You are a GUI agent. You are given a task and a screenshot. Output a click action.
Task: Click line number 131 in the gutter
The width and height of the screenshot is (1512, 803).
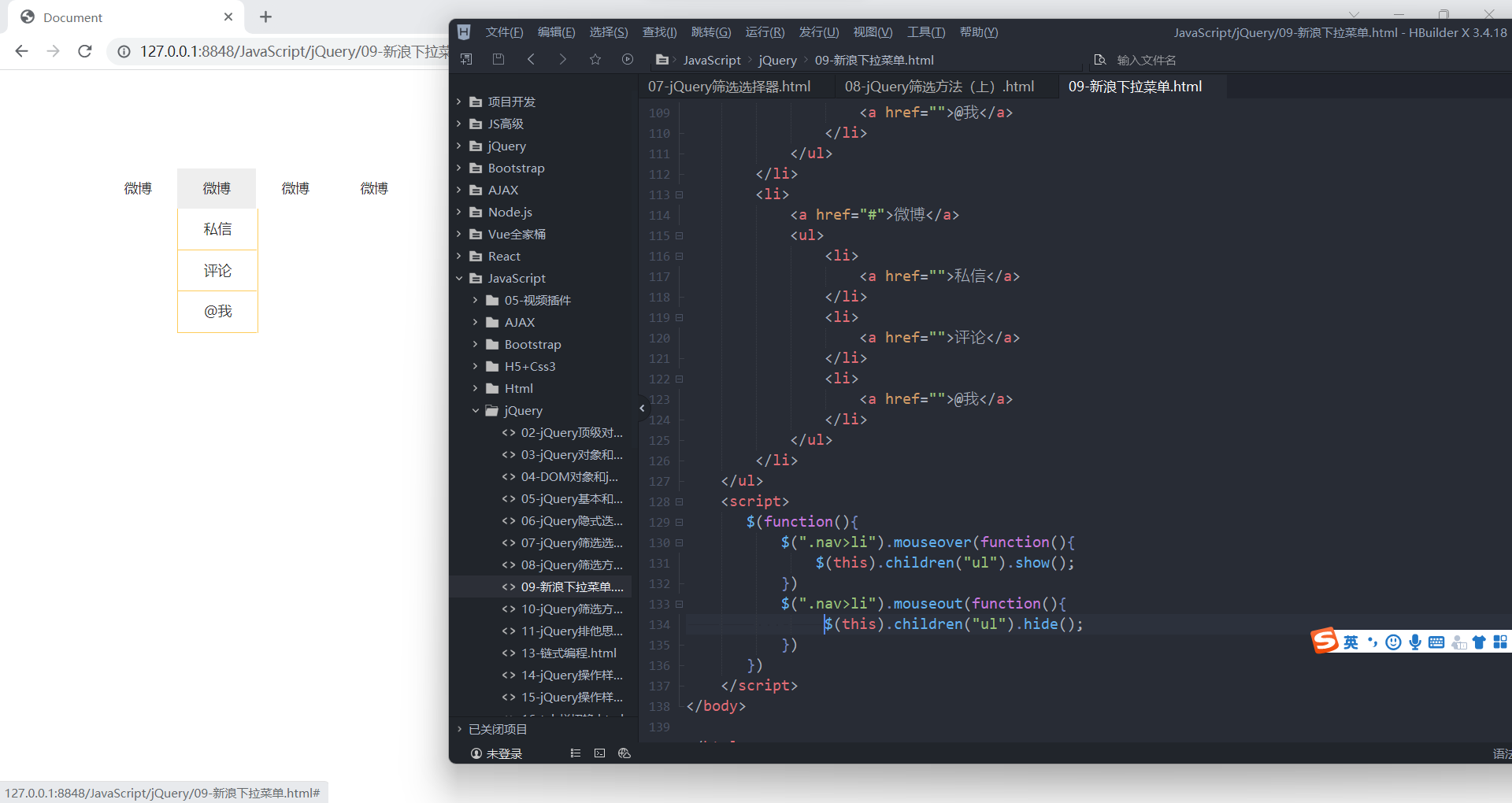point(659,563)
